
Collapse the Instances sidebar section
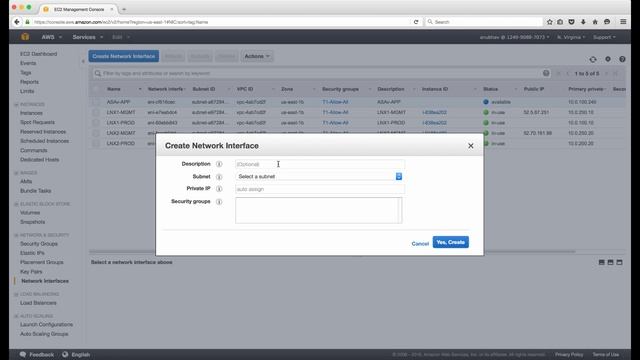(x=16, y=104)
